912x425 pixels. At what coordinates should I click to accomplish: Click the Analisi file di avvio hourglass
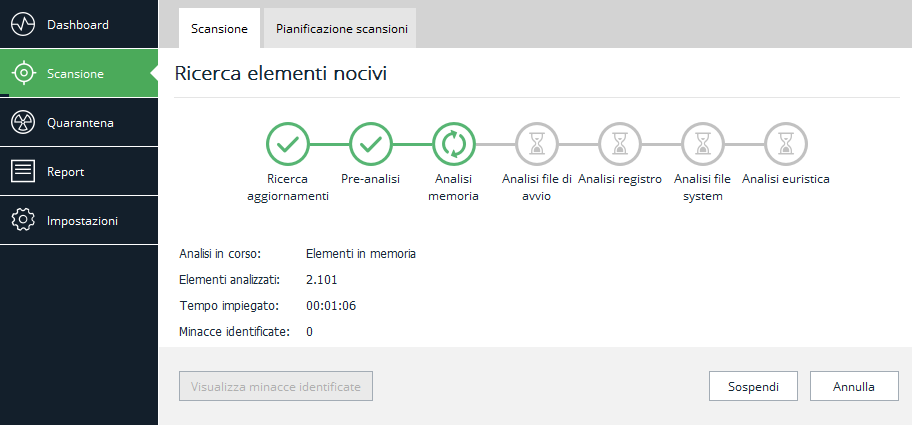536,144
